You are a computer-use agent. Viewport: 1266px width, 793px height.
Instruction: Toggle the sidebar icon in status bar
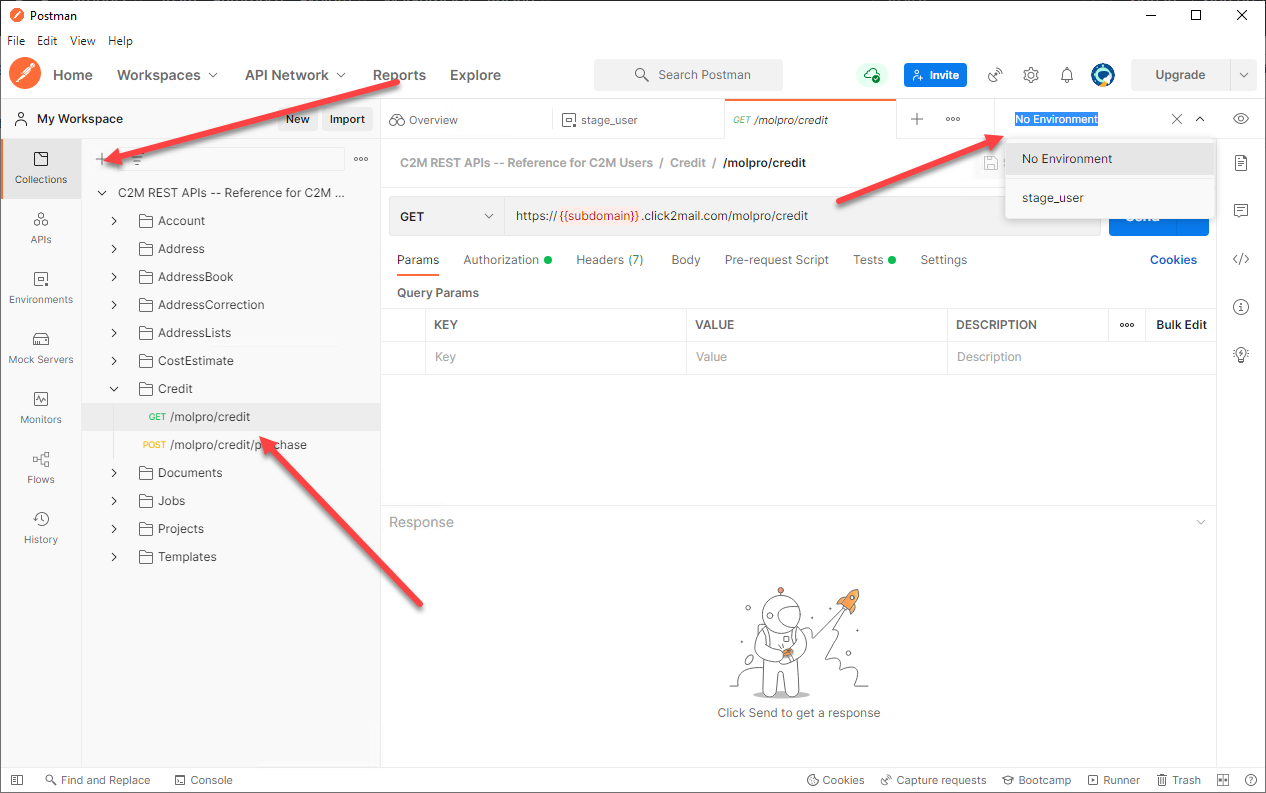(x=17, y=780)
